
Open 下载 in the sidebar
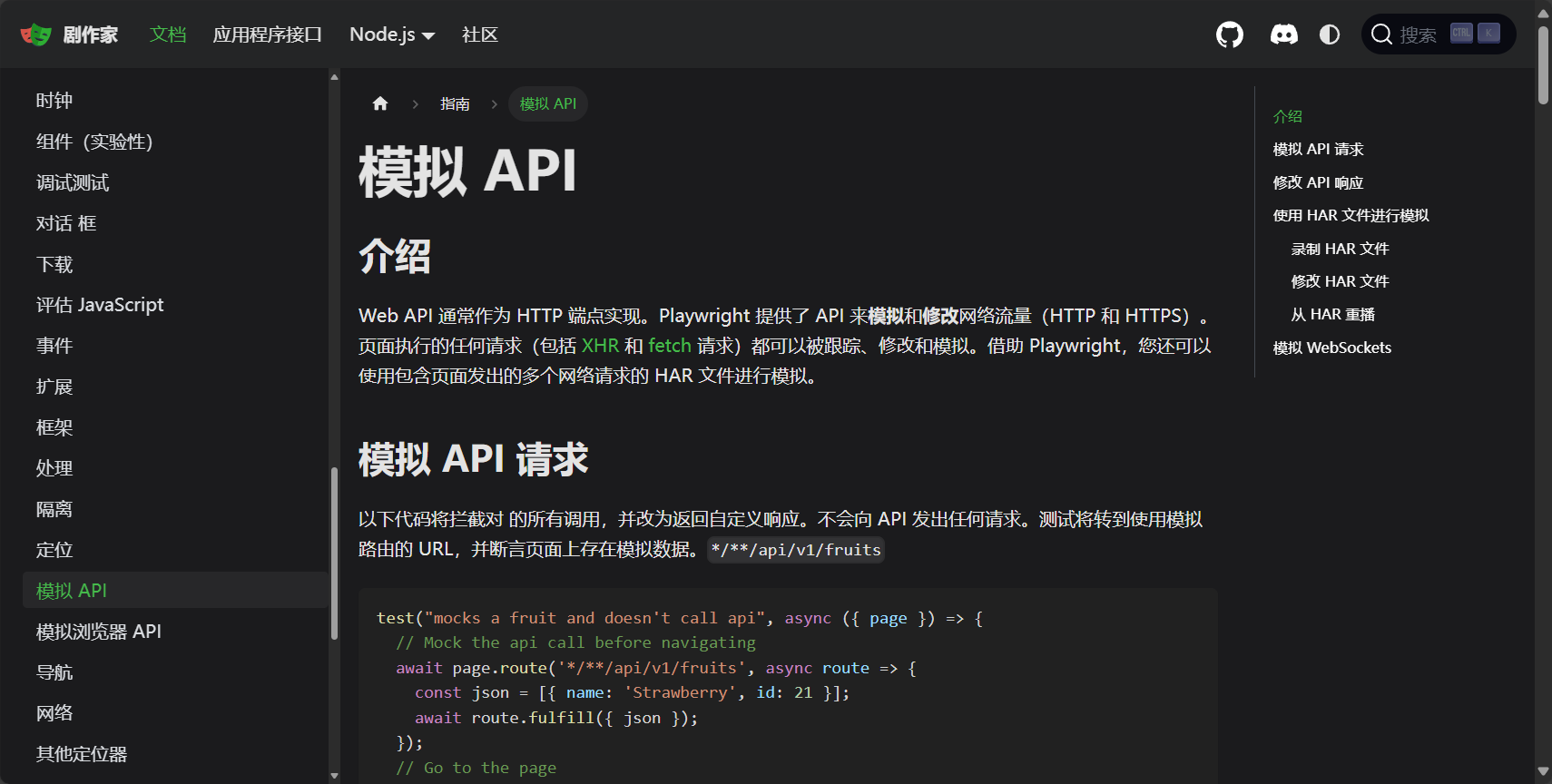176,264
